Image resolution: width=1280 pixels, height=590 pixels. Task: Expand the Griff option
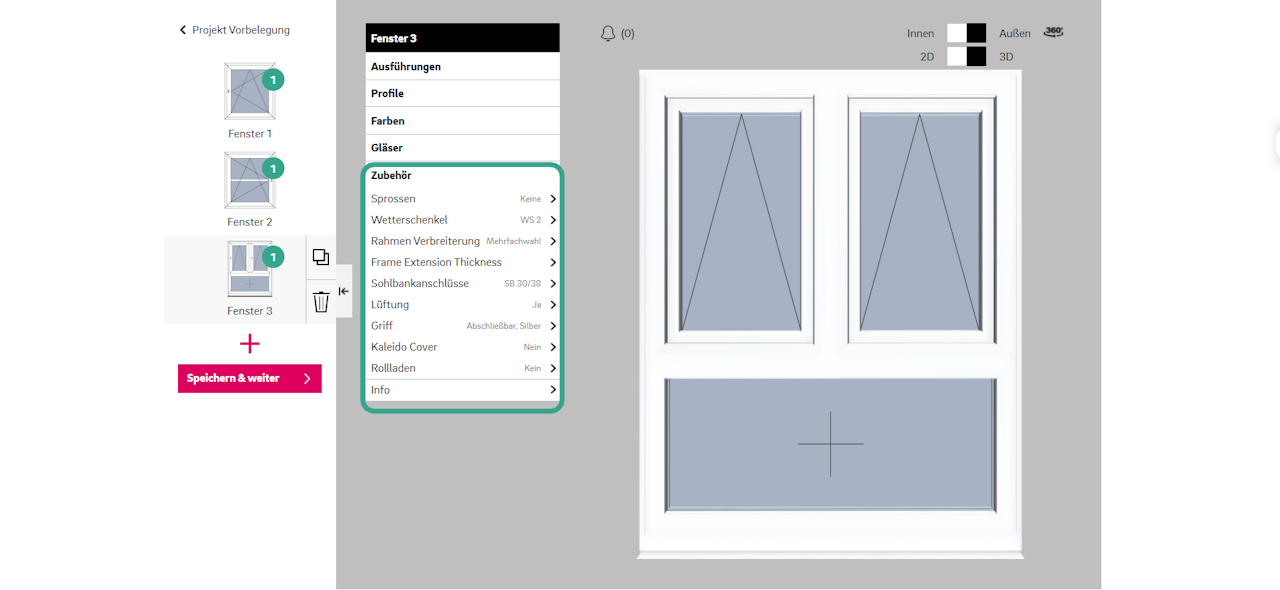tap(462, 326)
